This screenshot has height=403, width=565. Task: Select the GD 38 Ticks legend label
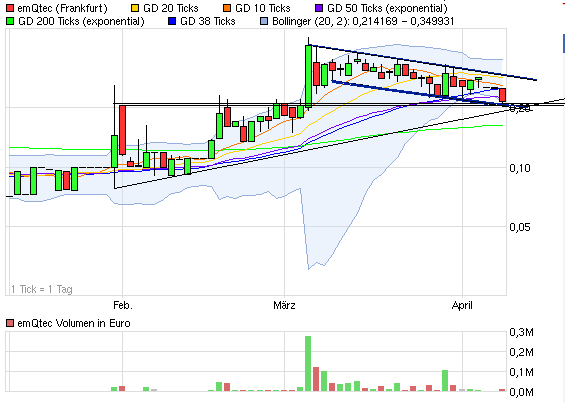[208, 21]
